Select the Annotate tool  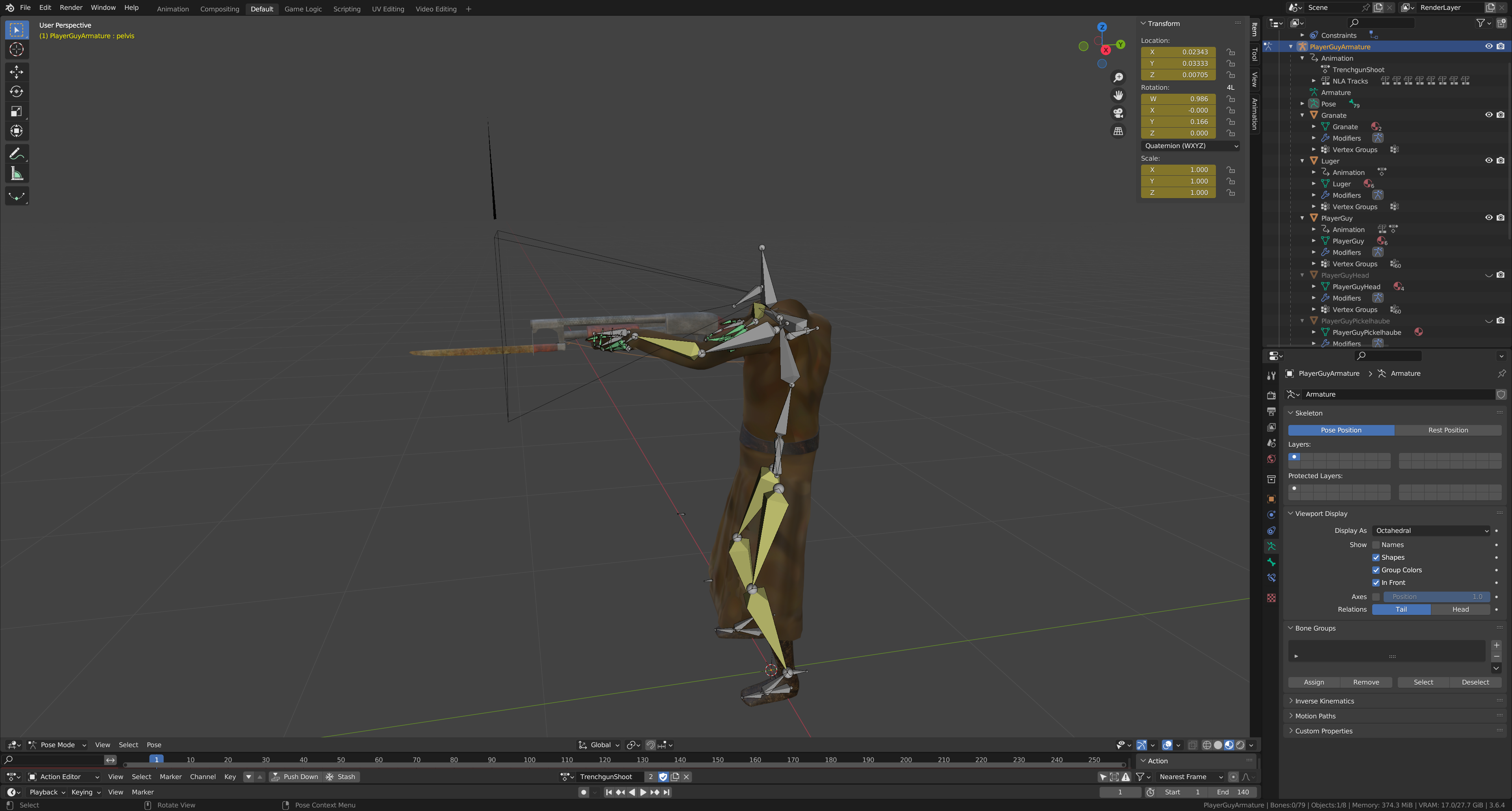click(17, 154)
